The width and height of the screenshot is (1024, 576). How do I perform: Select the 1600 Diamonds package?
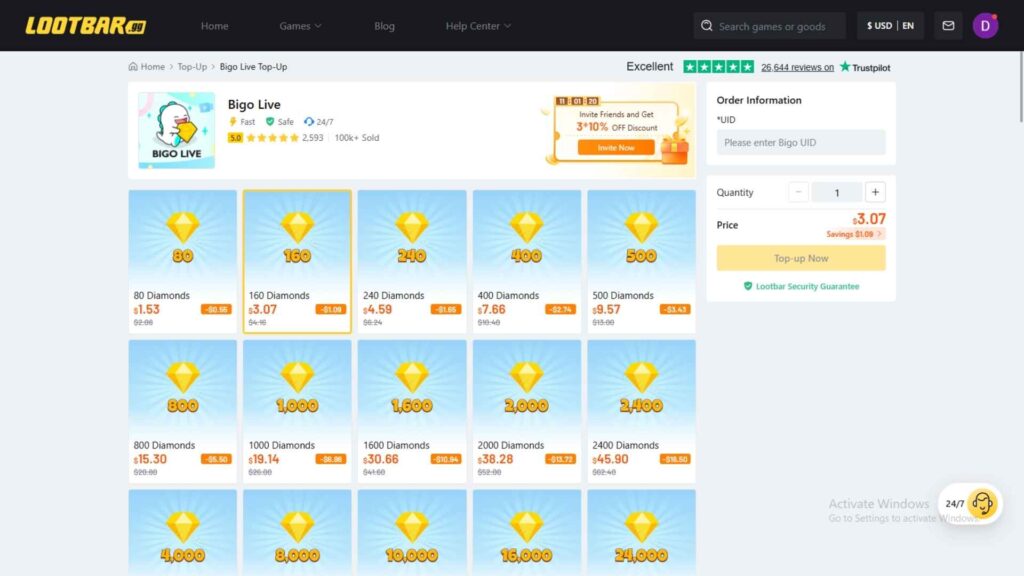pos(412,411)
